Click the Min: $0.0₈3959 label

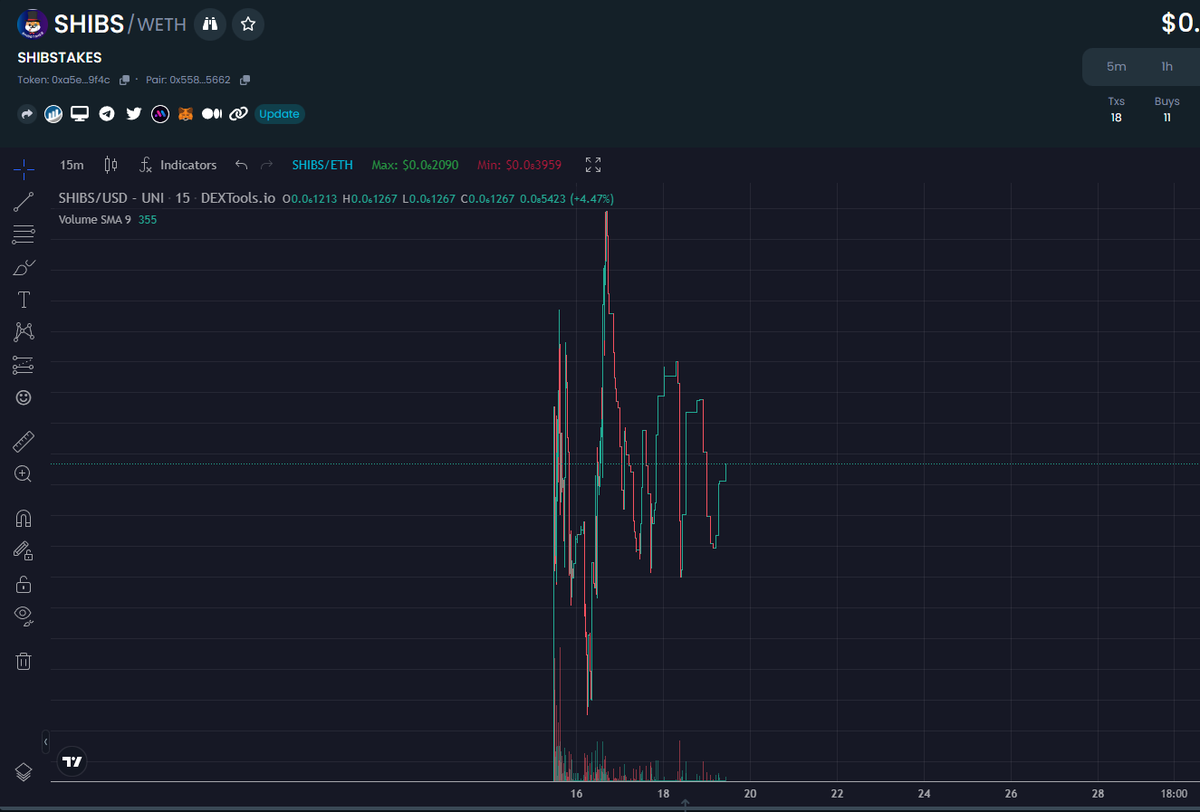[519, 165]
